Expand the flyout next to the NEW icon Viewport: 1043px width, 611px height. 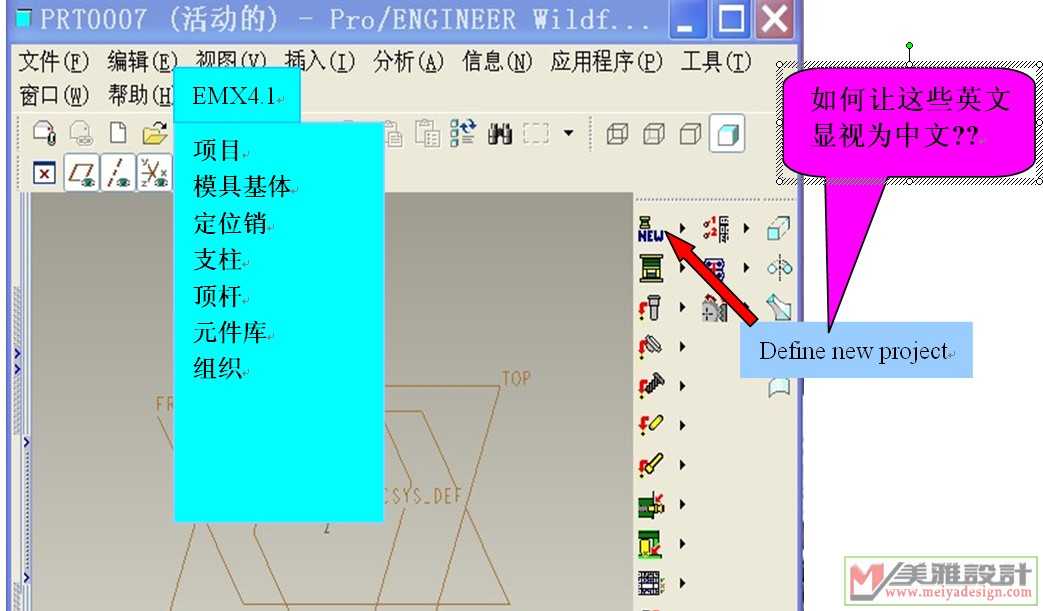[x=682, y=229]
